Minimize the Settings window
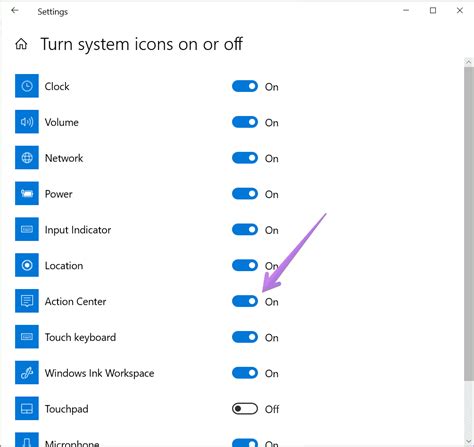This screenshot has height=447, width=474. point(406,10)
